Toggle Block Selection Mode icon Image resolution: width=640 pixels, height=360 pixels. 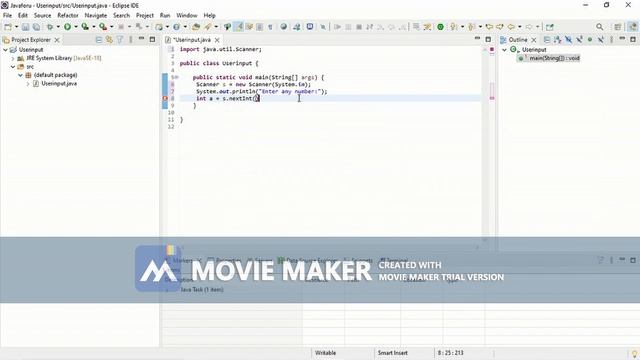tap(260, 27)
